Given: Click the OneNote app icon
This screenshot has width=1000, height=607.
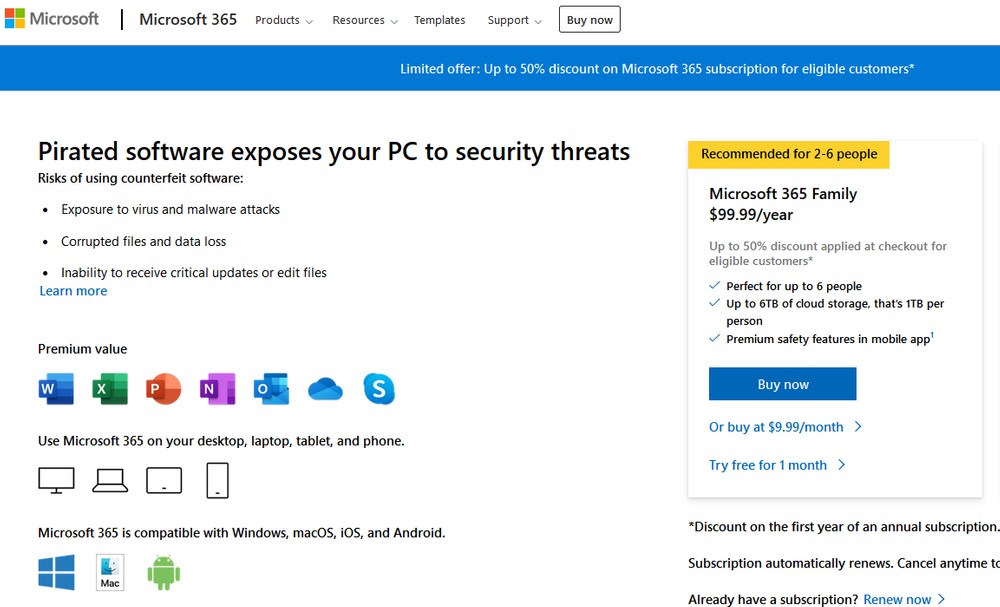Looking at the screenshot, I should 217,388.
